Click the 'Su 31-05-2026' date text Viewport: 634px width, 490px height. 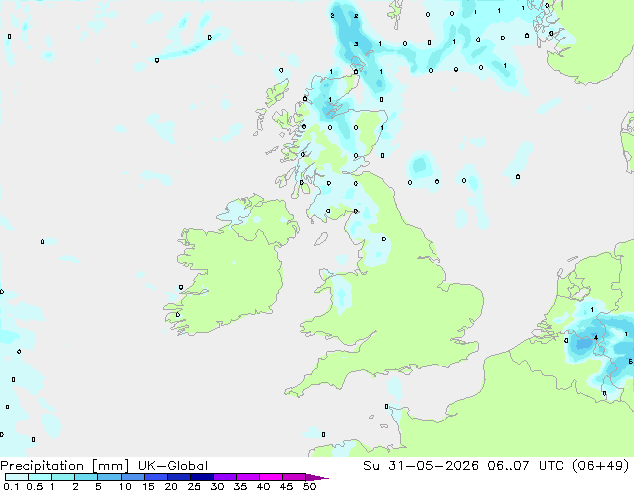421,466
